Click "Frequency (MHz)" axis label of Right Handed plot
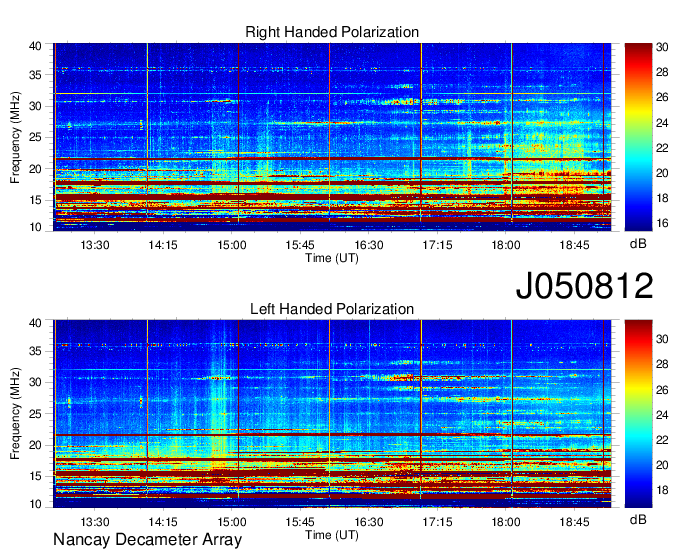The width and height of the screenshot is (680, 552). click(15, 137)
